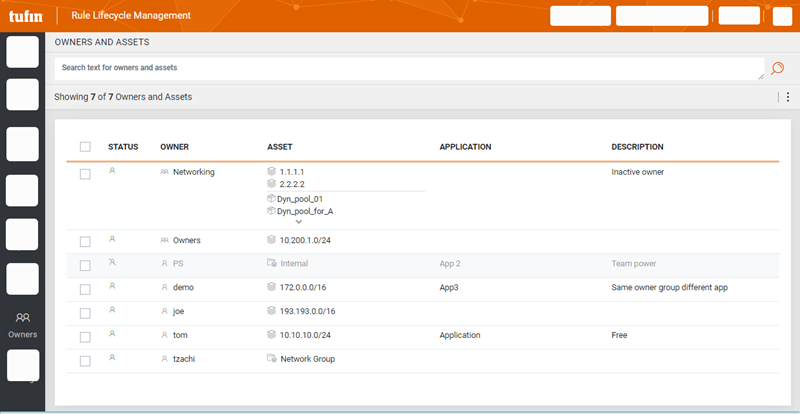Click the network icon next to 172.0.0.0/16

coord(271,287)
